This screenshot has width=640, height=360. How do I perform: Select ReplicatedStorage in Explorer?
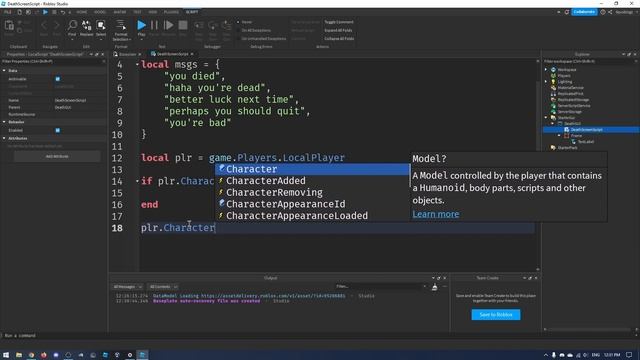(x=573, y=100)
